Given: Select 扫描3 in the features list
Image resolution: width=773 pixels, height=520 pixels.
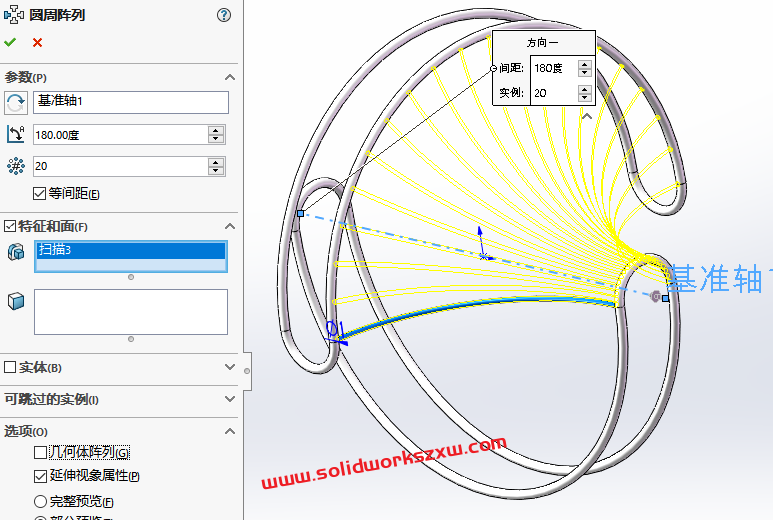Looking at the screenshot, I should [x=131, y=250].
